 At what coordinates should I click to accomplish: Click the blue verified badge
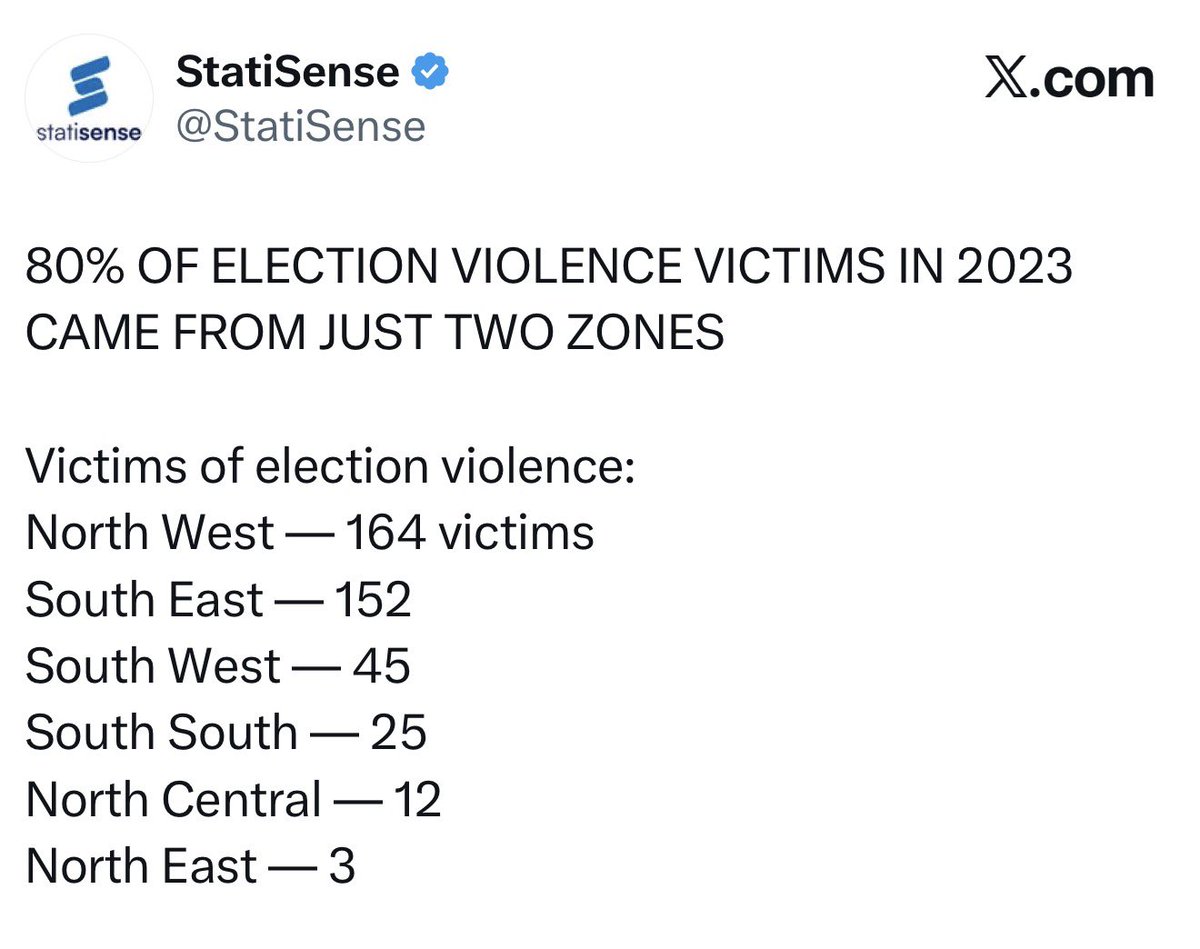pyautogui.click(x=432, y=72)
